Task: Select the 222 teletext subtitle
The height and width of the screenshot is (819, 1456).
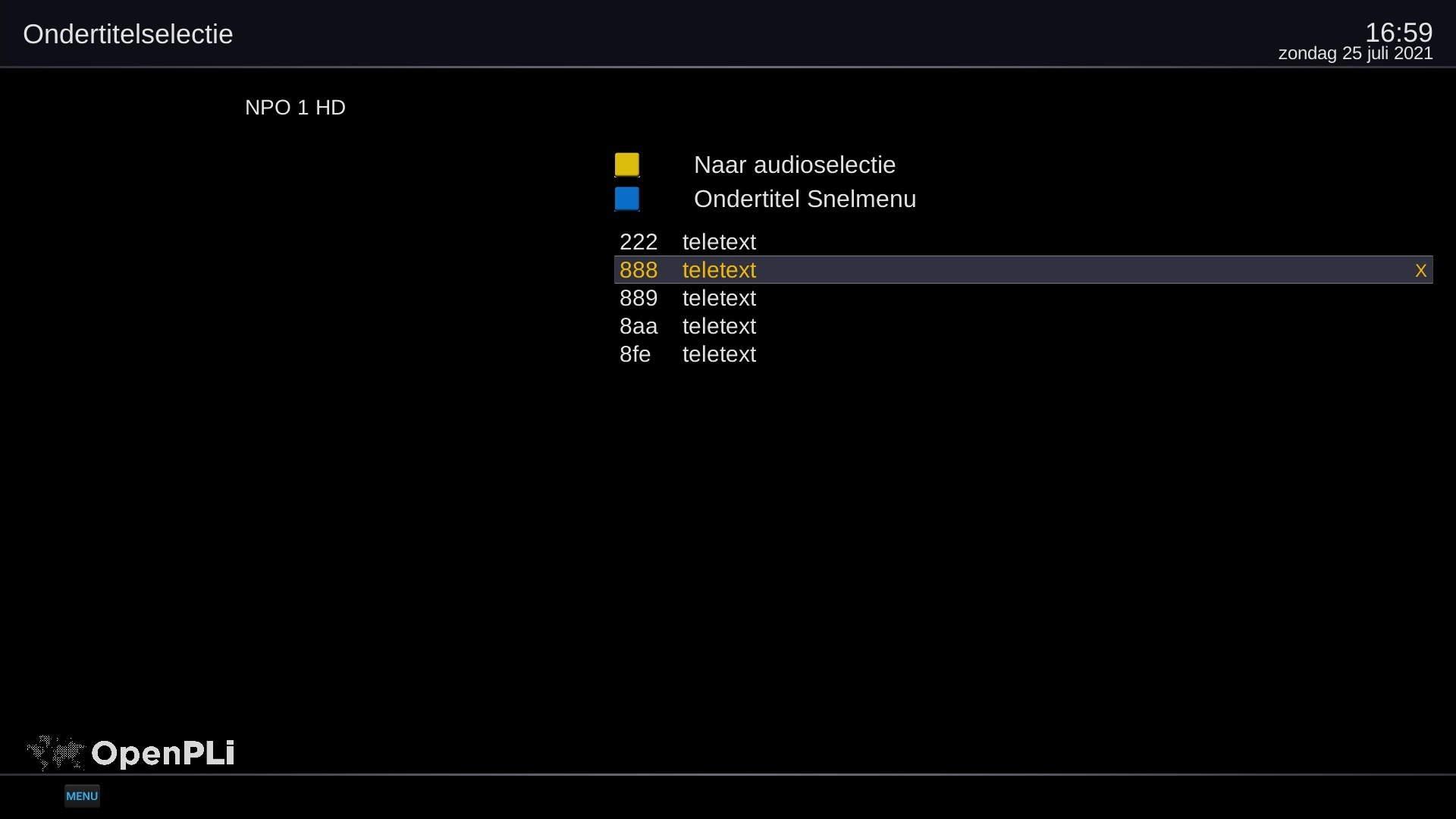Action: tap(718, 242)
